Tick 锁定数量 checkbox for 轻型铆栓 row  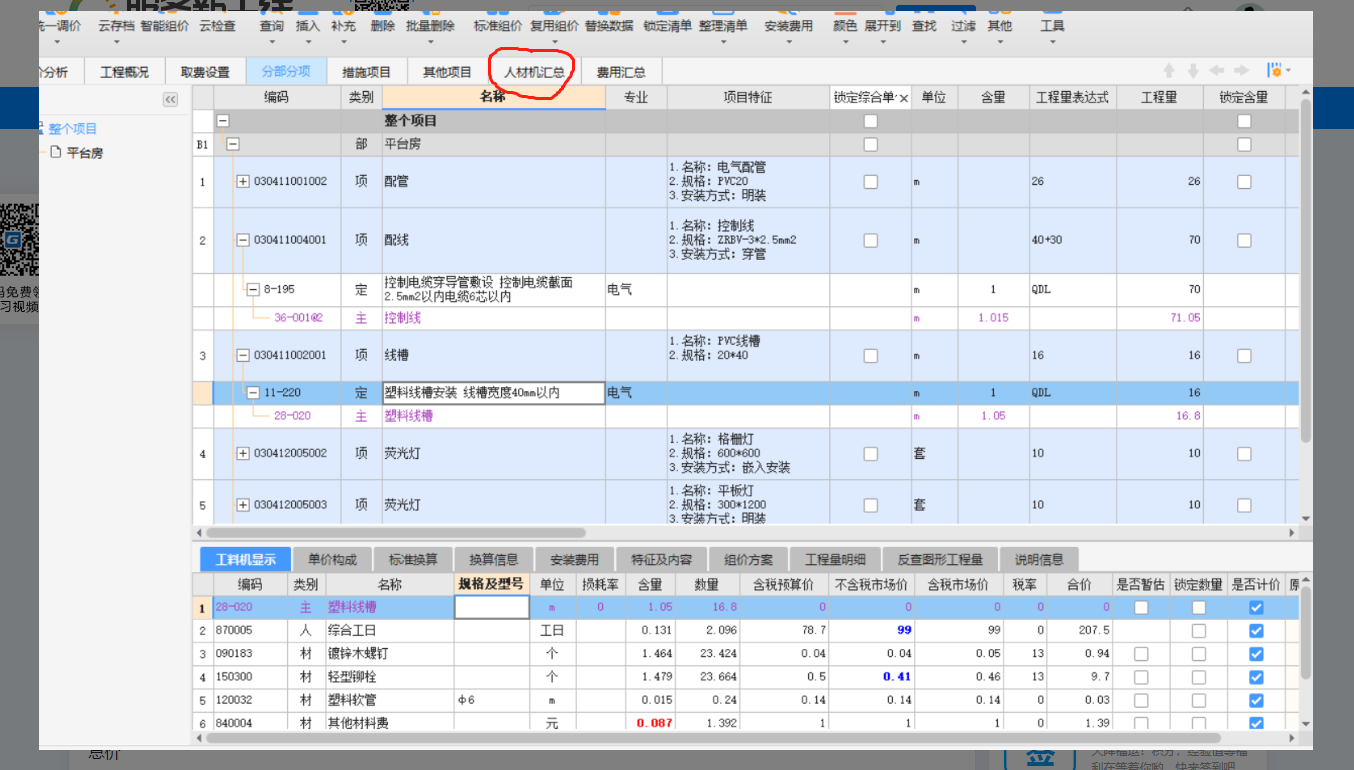point(1198,677)
